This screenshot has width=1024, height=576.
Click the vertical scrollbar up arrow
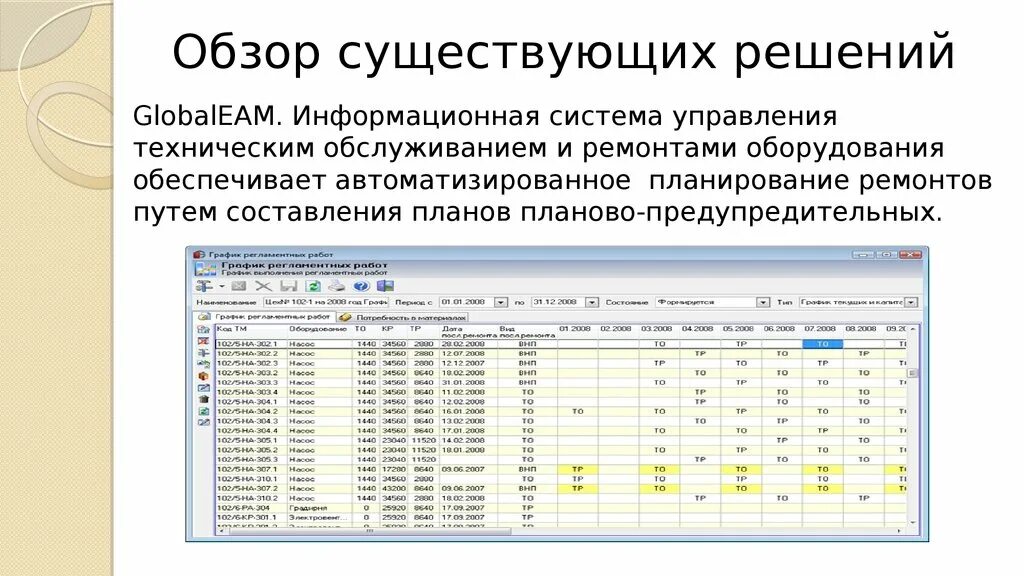(912, 330)
